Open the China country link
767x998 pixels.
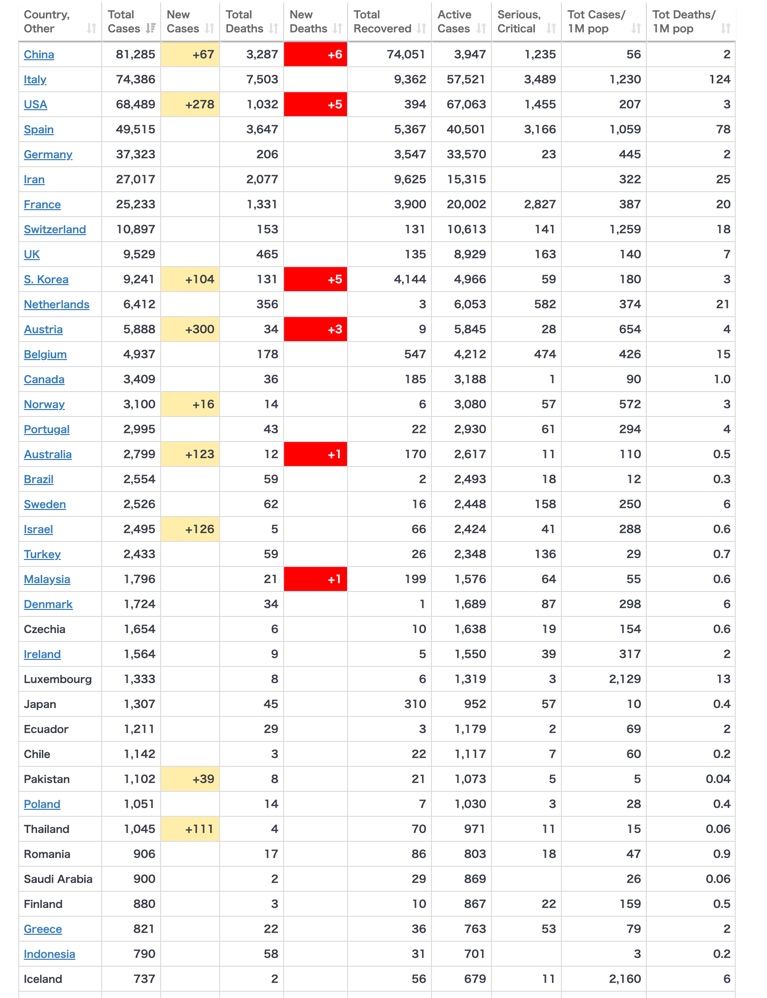39,55
